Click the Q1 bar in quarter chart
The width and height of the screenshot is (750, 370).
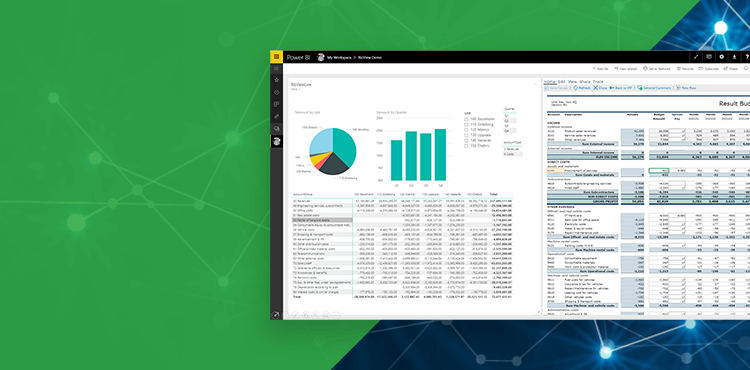point(396,160)
